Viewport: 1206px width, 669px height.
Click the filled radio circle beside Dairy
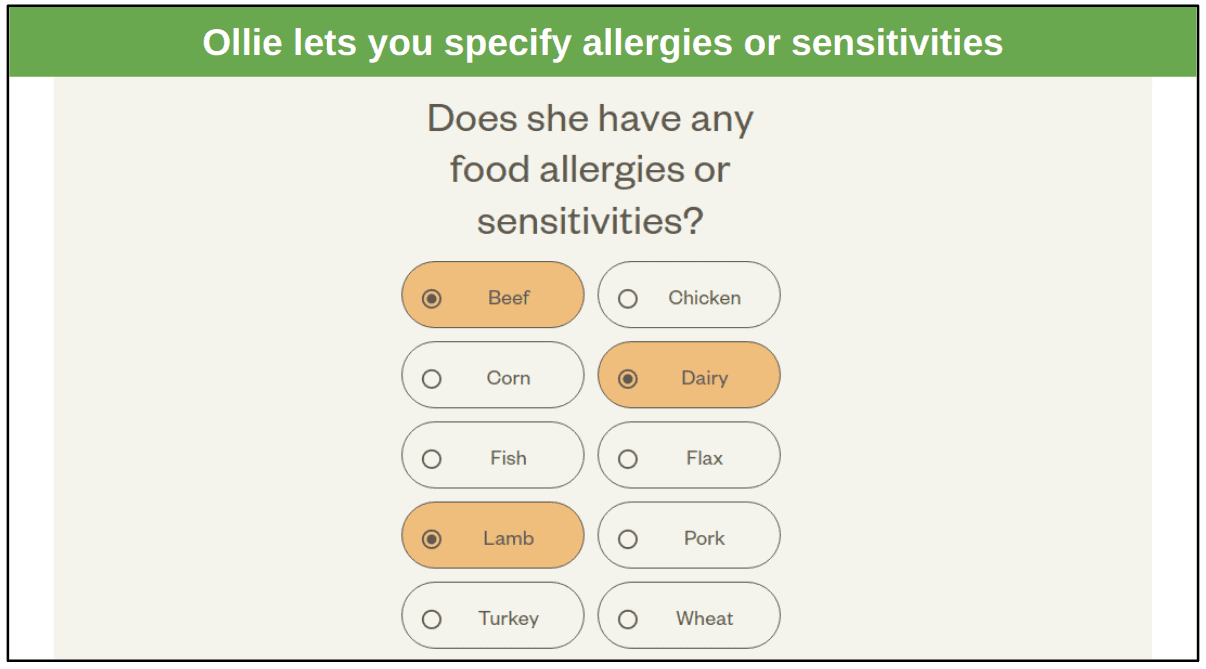coord(628,379)
